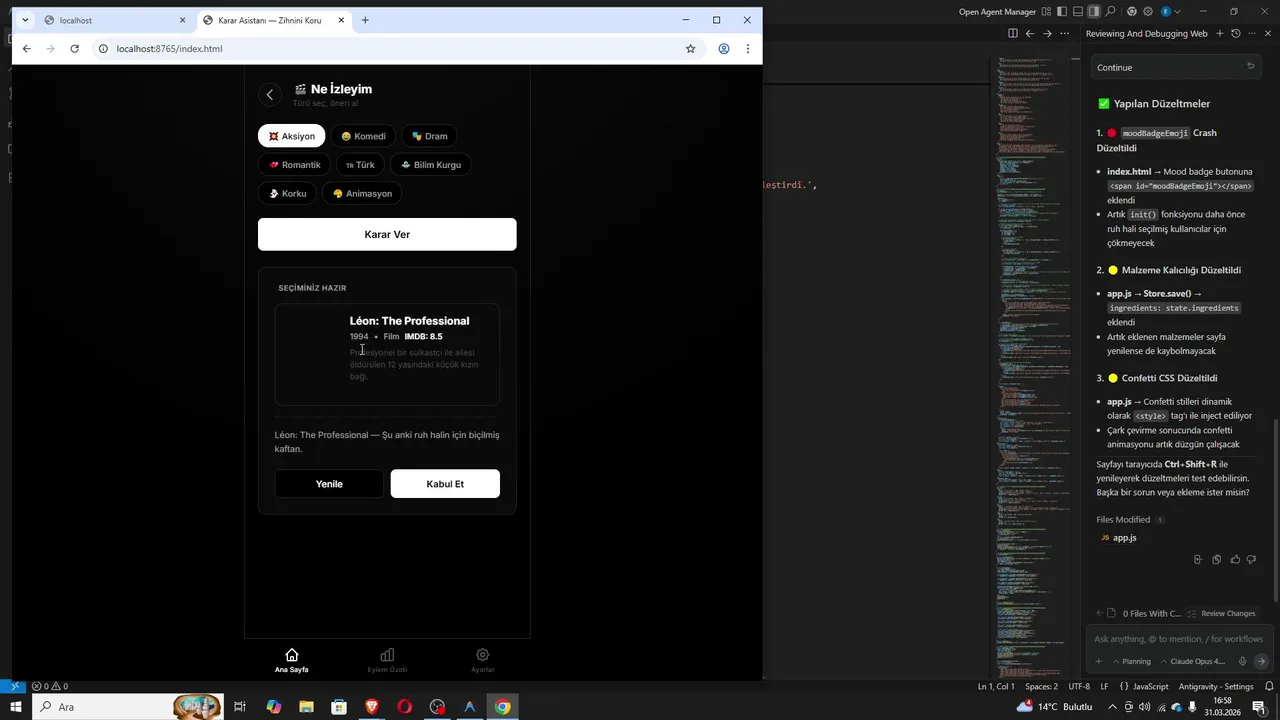Copy the agent response
Image resolution: width=1280 pixels, height=720 pixels.
click(1216, 560)
